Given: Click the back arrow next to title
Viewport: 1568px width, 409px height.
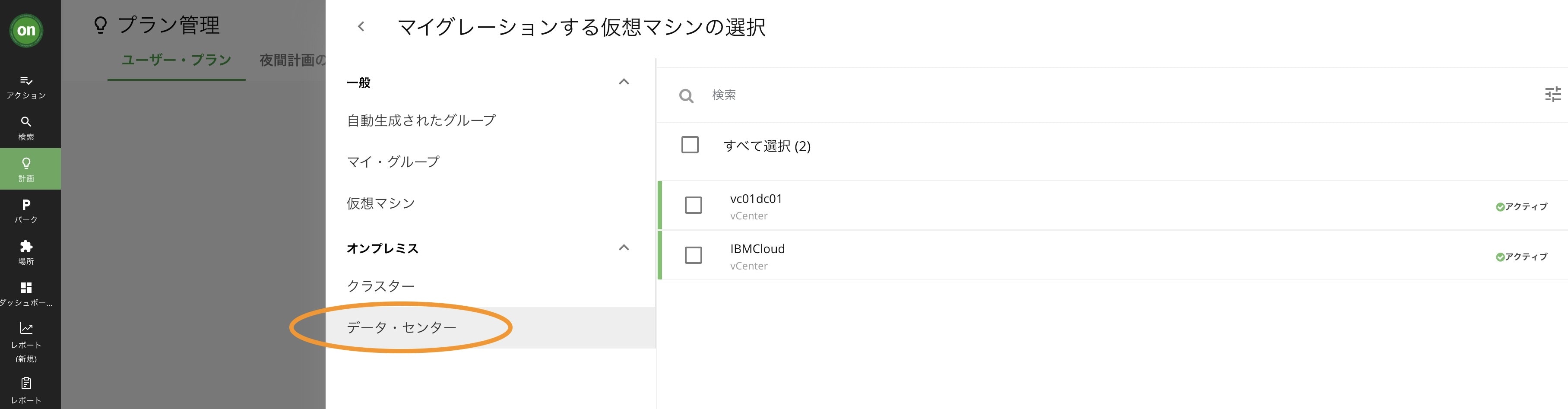Looking at the screenshot, I should 361,26.
